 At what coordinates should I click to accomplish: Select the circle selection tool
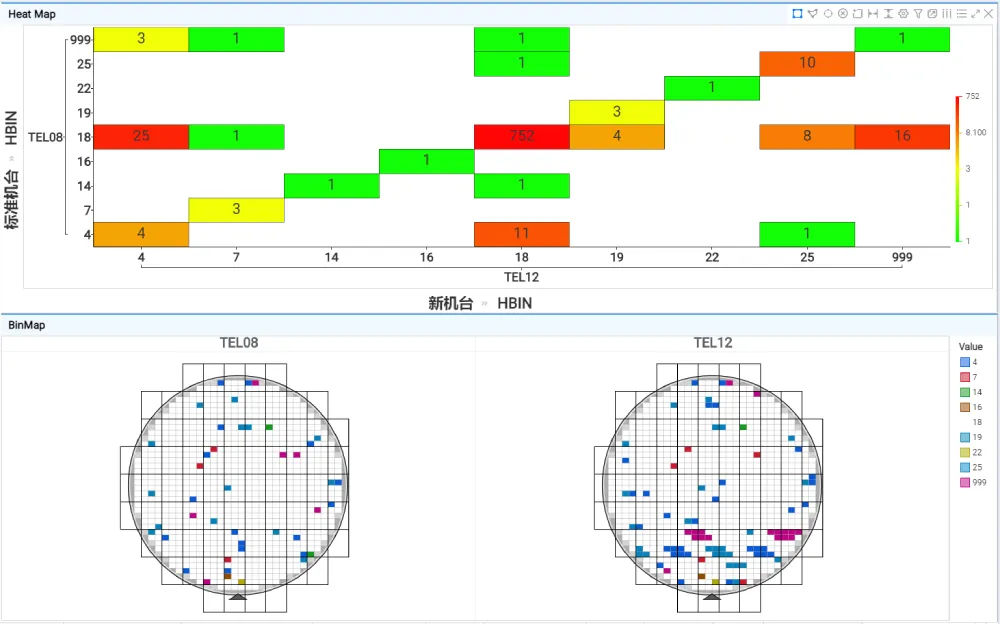tap(828, 13)
